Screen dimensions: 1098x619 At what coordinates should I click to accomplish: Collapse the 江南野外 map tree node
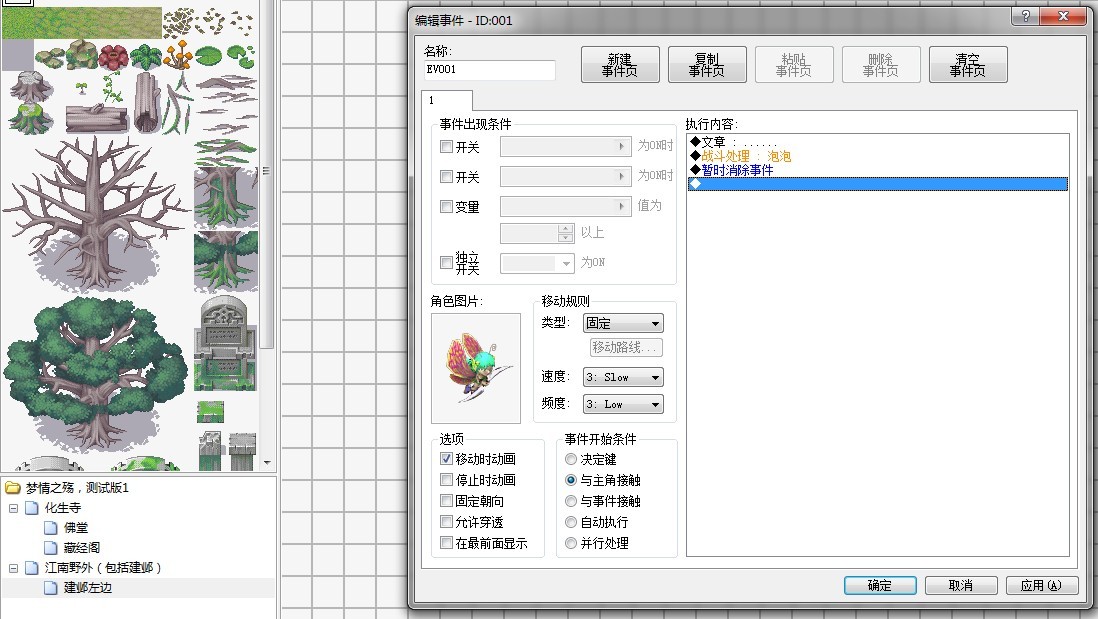coord(13,568)
